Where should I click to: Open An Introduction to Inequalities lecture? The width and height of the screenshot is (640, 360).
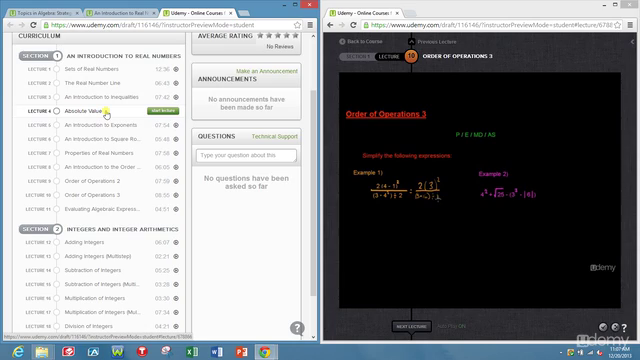click(x=102, y=97)
